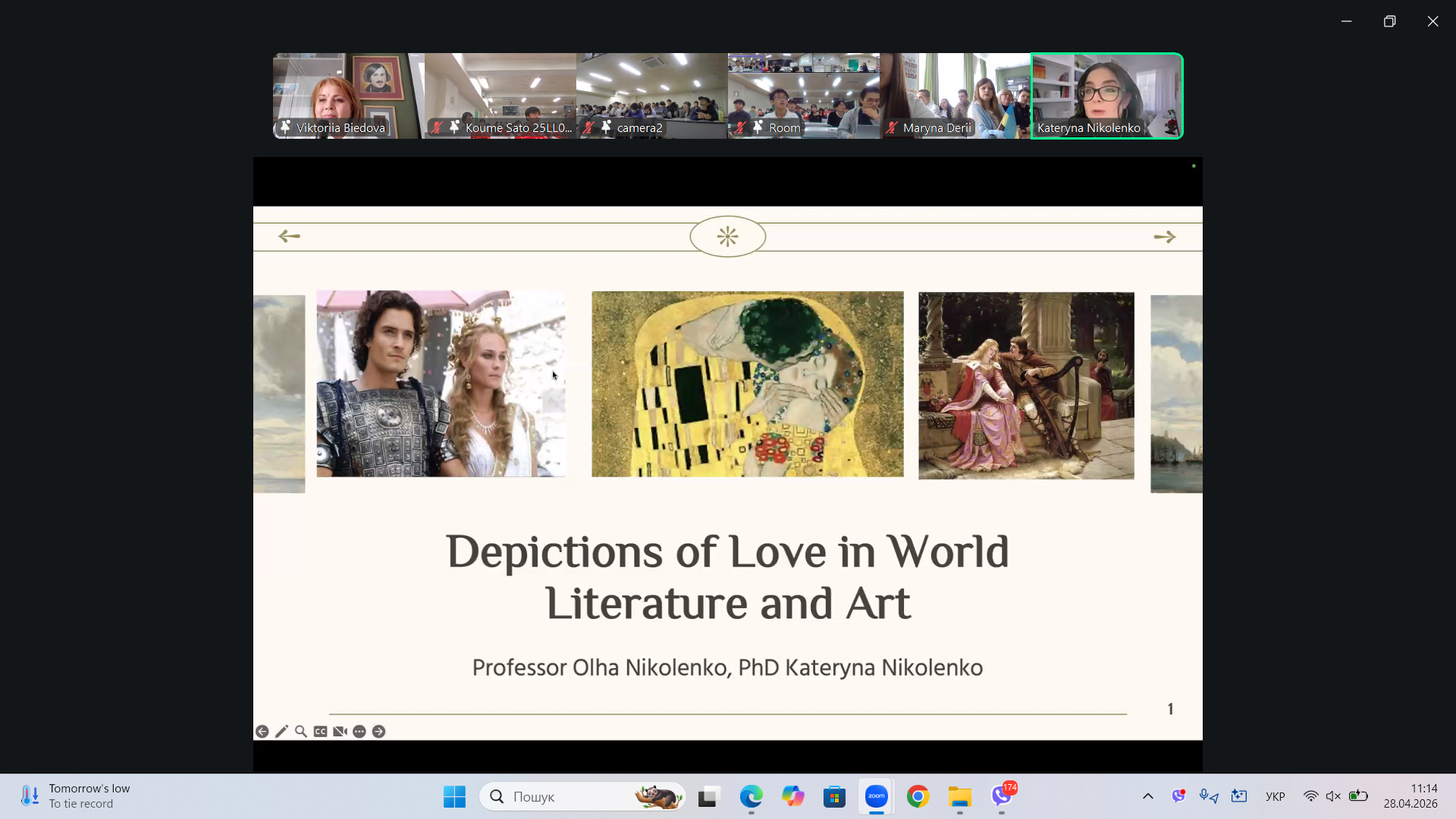Open more slideshow options ellipsis menu

(359, 731)
